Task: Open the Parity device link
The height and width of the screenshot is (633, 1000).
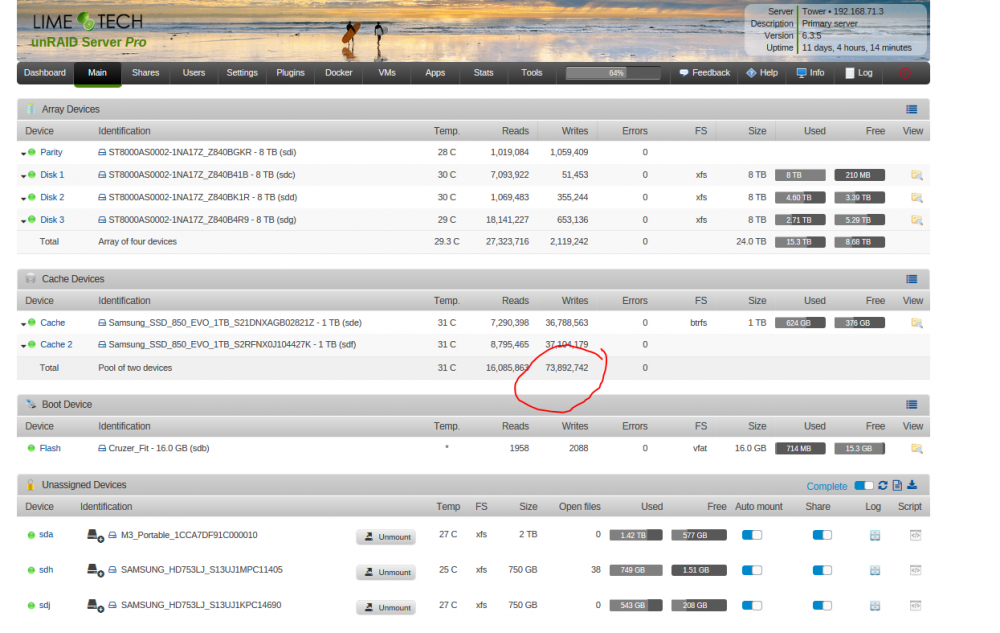Action: (x=51, y=152)
